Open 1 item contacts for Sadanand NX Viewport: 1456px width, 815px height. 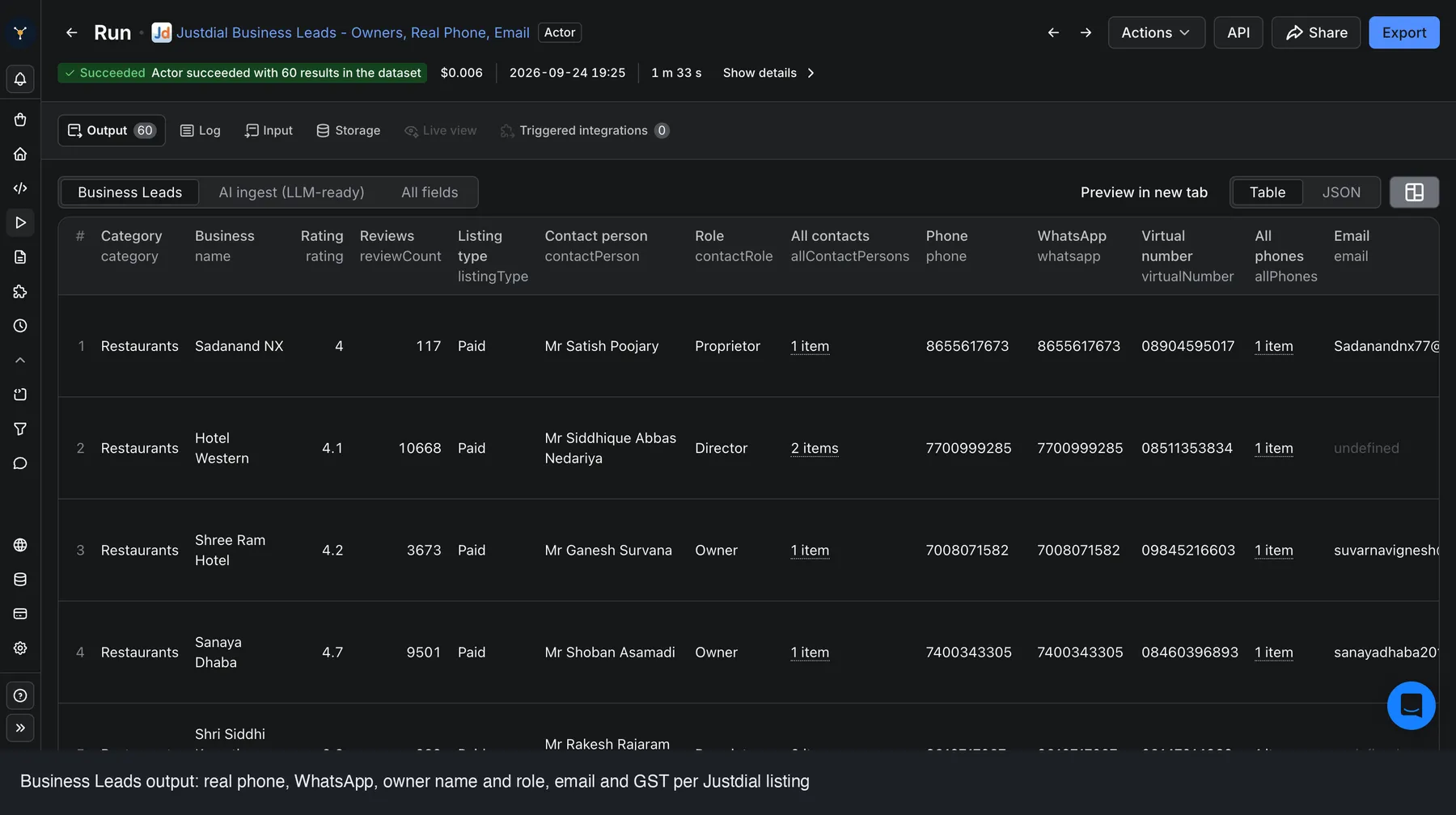pos(810,346)
